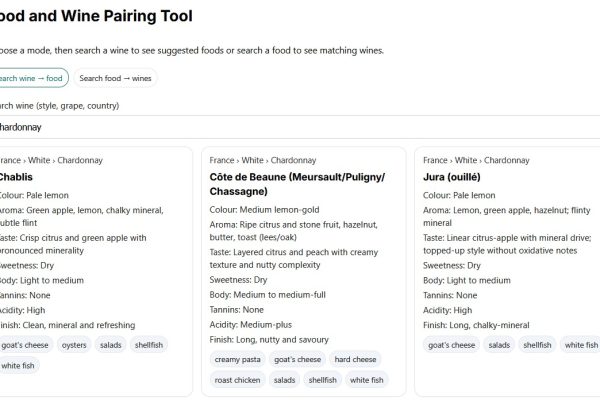The width and height of the screenshot is (600, 400).
Task: Click the search wine (style, grape, country) label
Action: click(x=59, y=106)
